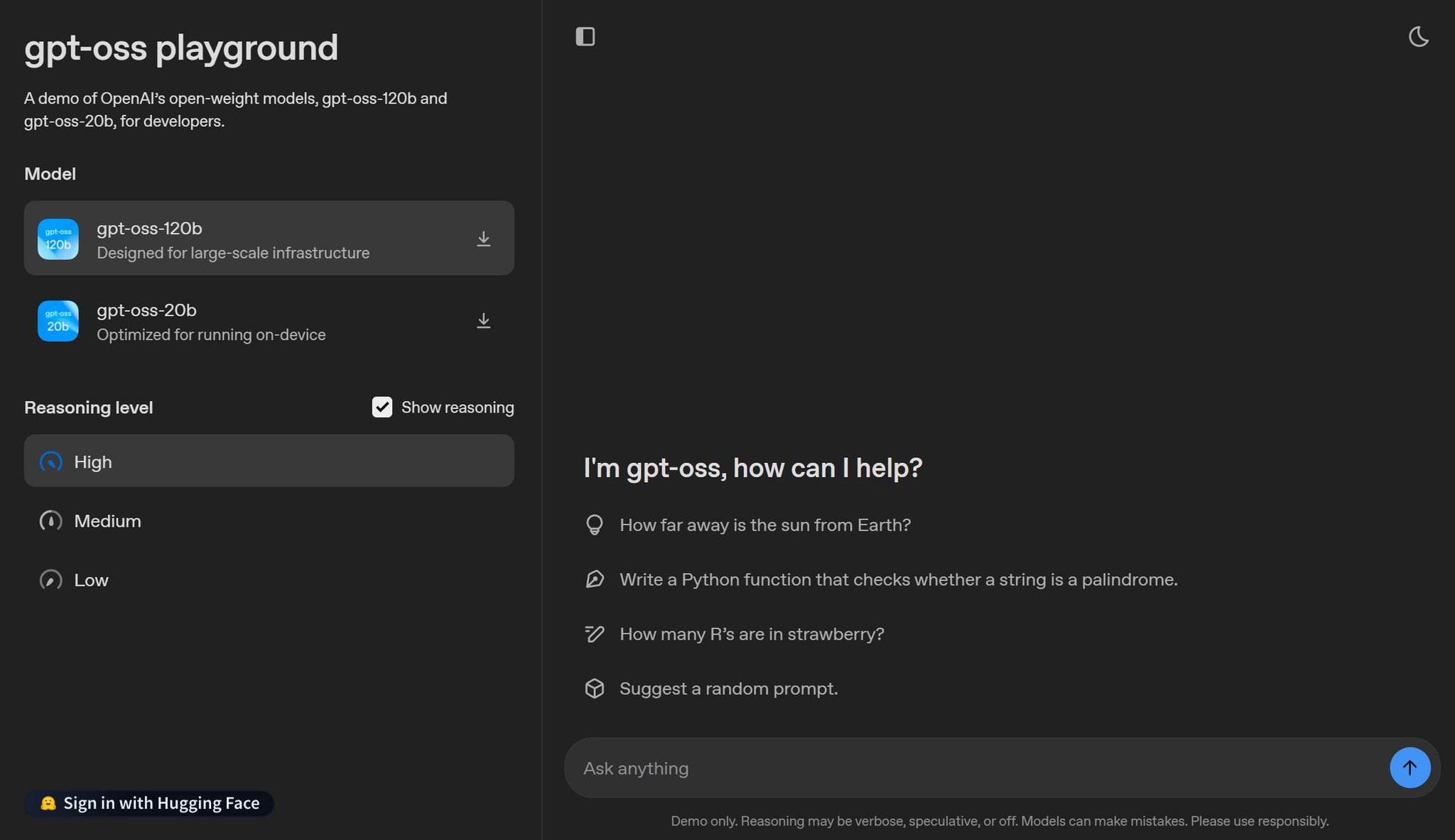This screenshot has width=1455, height=840.
Task: Select High reasoning level
Action: click(269, 461)
